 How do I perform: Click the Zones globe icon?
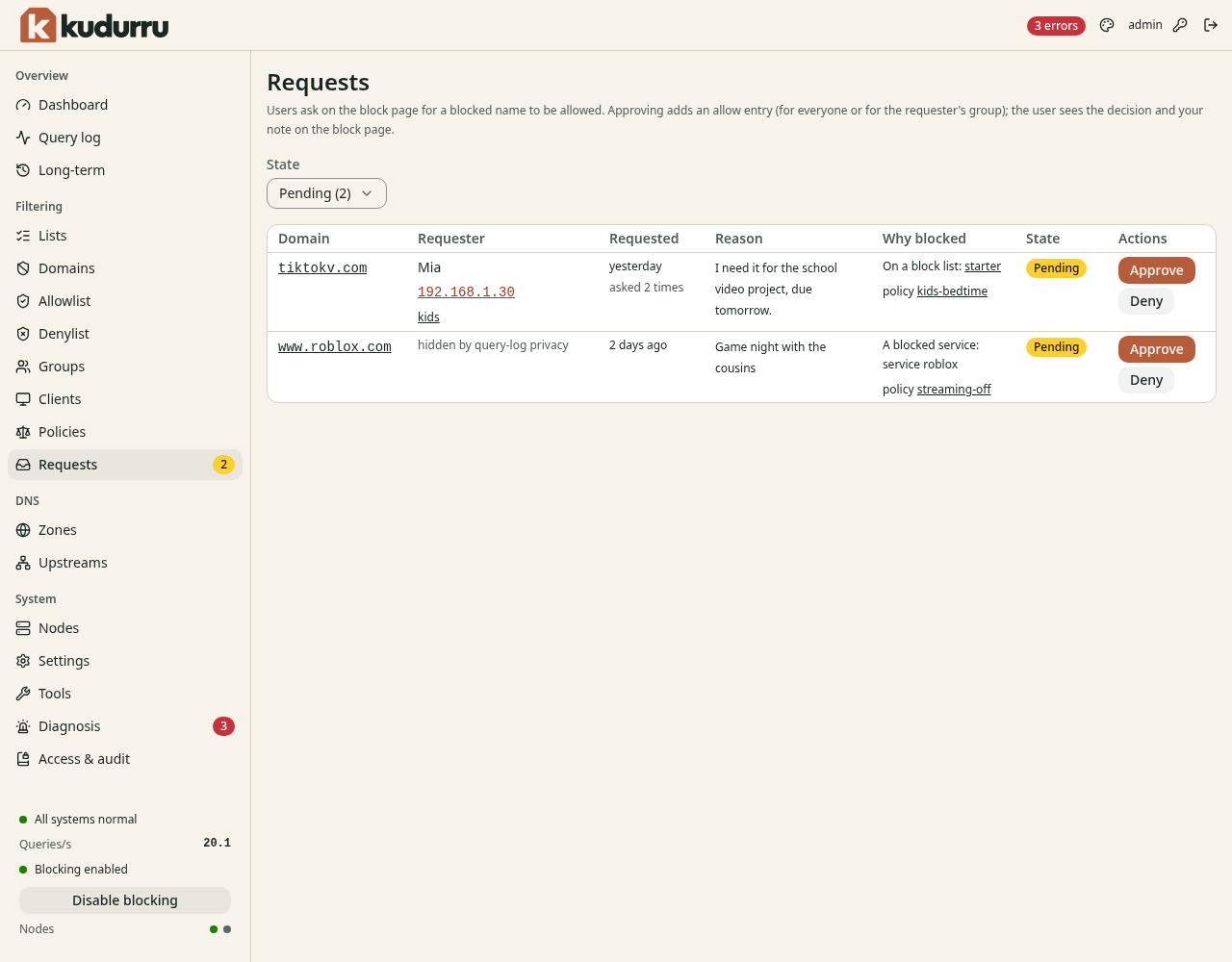(23, 530)
